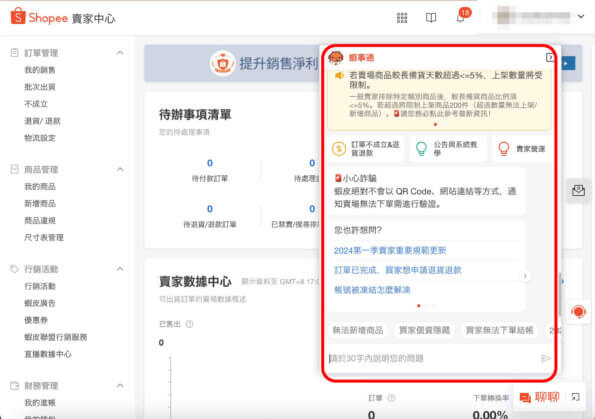Viewport: 595px width, 419px height.
Task: Open 物流設定 in the sidebar
Action: [40, 138]
